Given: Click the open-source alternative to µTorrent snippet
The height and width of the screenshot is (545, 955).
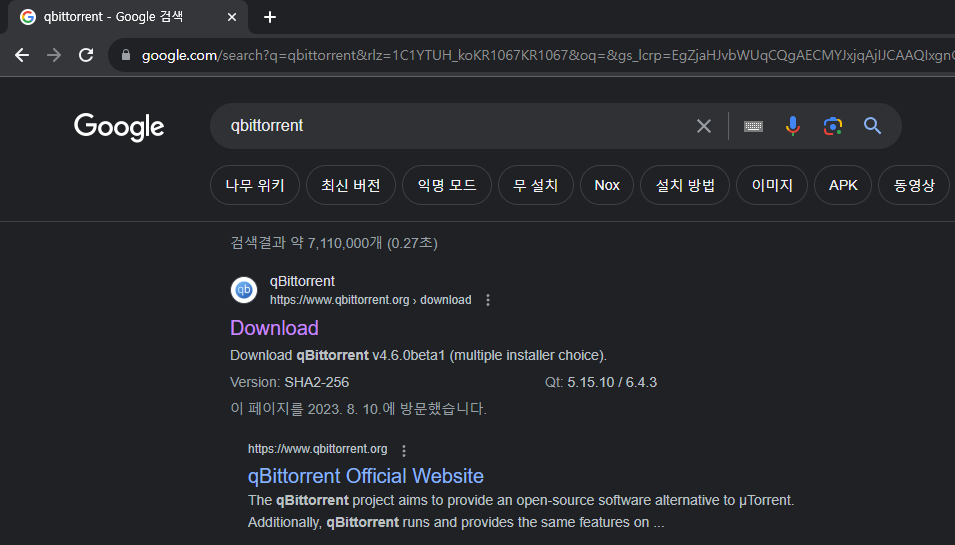Looking at the screenshot, I should tap(521, 512).
